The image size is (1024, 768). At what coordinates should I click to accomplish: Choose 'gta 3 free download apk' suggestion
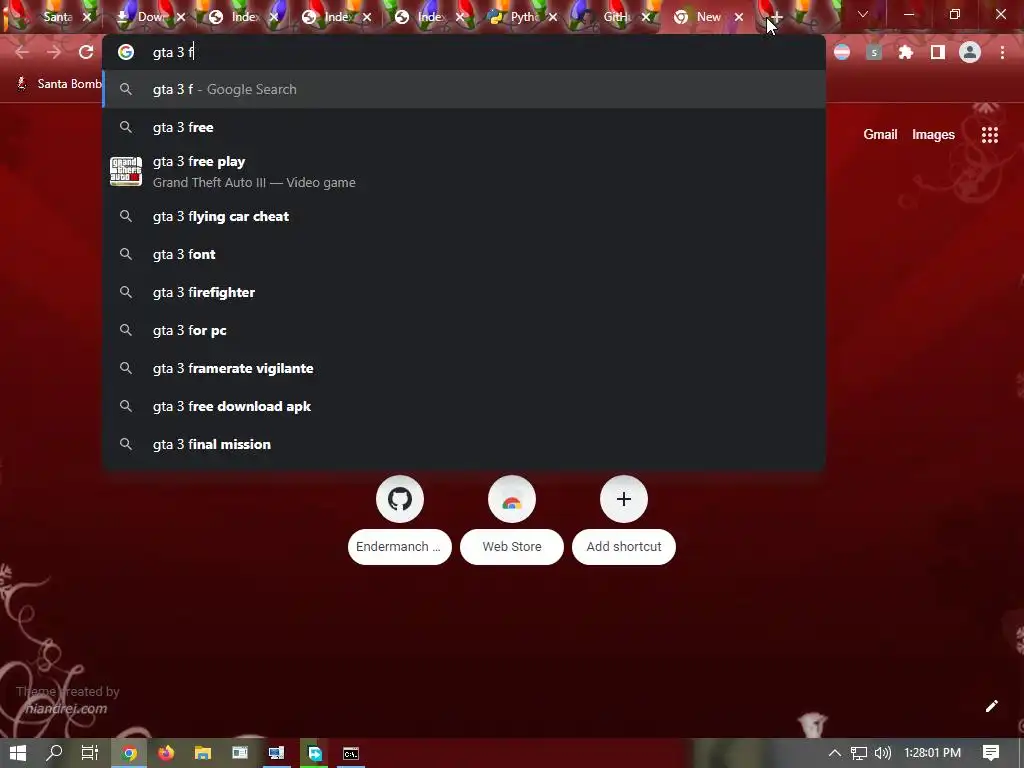coord(464,406)
